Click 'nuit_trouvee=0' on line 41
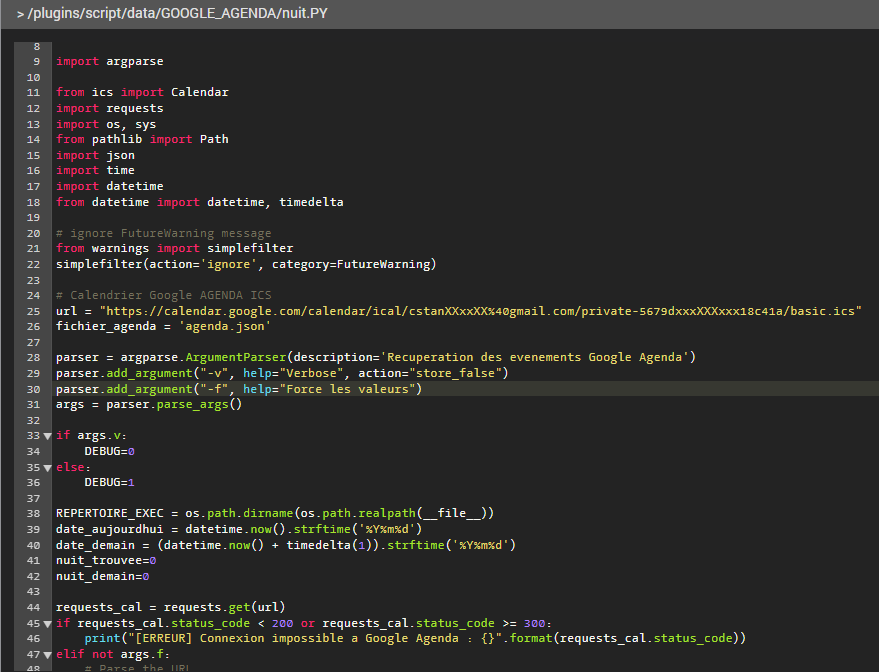 106,560
